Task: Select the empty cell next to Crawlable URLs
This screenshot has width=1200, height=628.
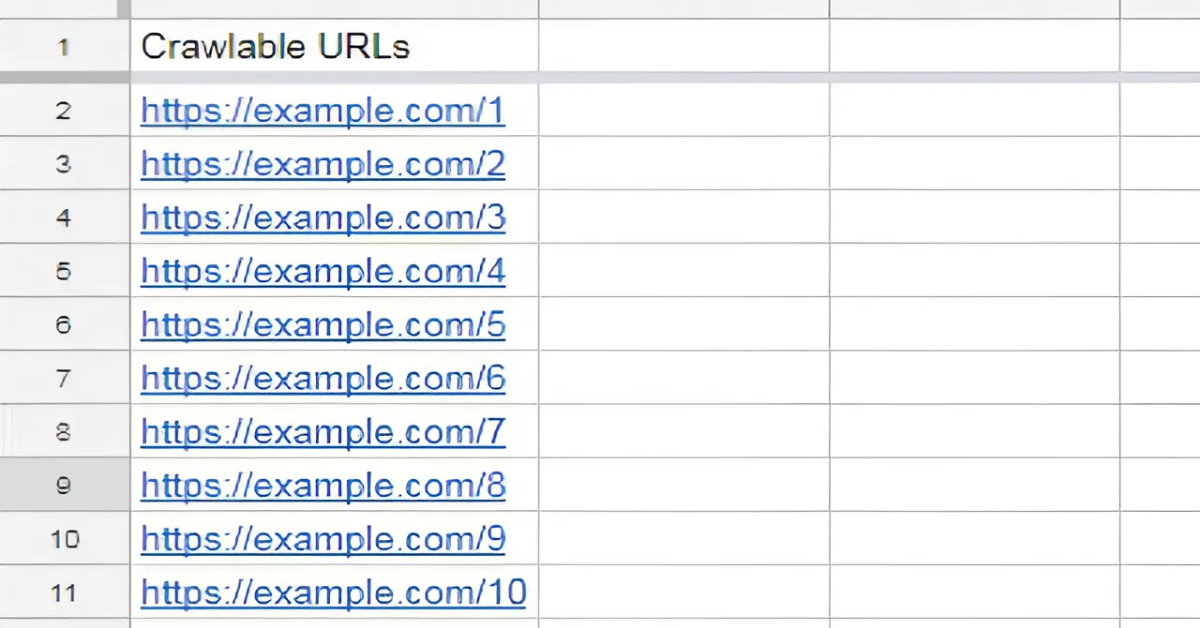Action: (684, 46)
